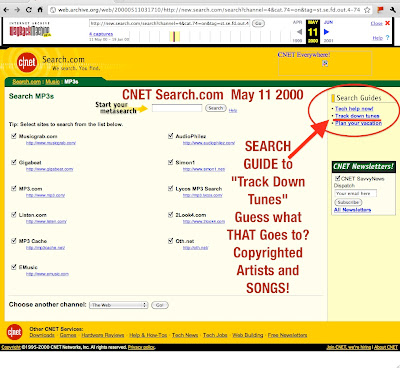Screen dimensions: 400x368
Task: Open Music breadcrumb link
Action: click(53, 82)
